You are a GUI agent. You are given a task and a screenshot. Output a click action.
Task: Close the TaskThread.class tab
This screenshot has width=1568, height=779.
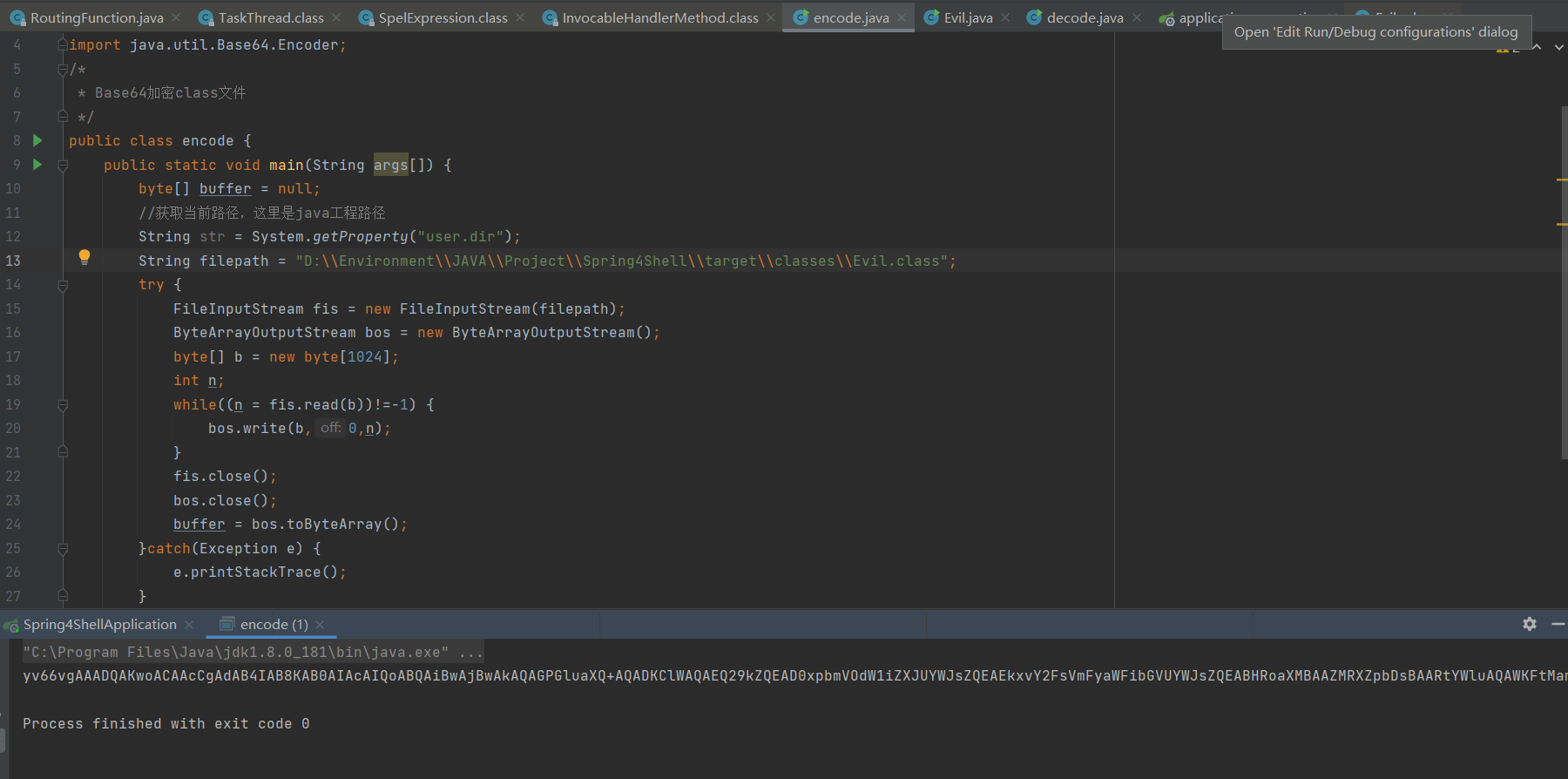pyautogui.click(x=337, y=17)
